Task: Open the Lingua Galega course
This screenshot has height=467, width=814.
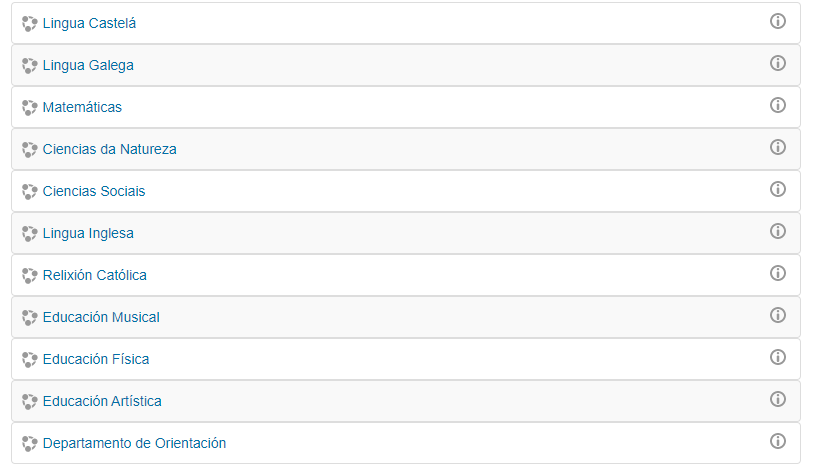Action: coord(88,65)
